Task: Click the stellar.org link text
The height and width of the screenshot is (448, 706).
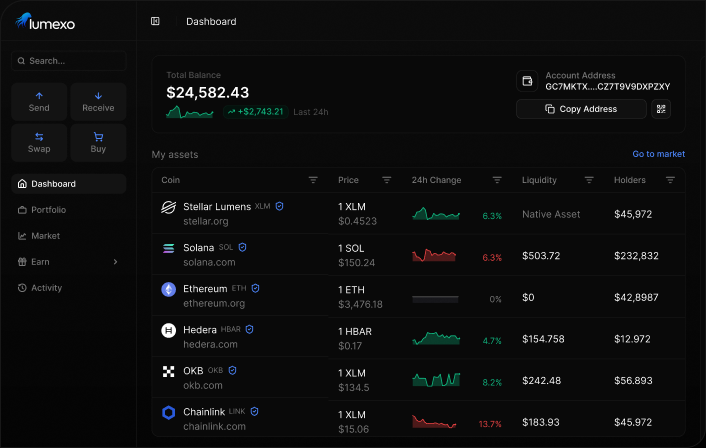Action: coord(206,222)
